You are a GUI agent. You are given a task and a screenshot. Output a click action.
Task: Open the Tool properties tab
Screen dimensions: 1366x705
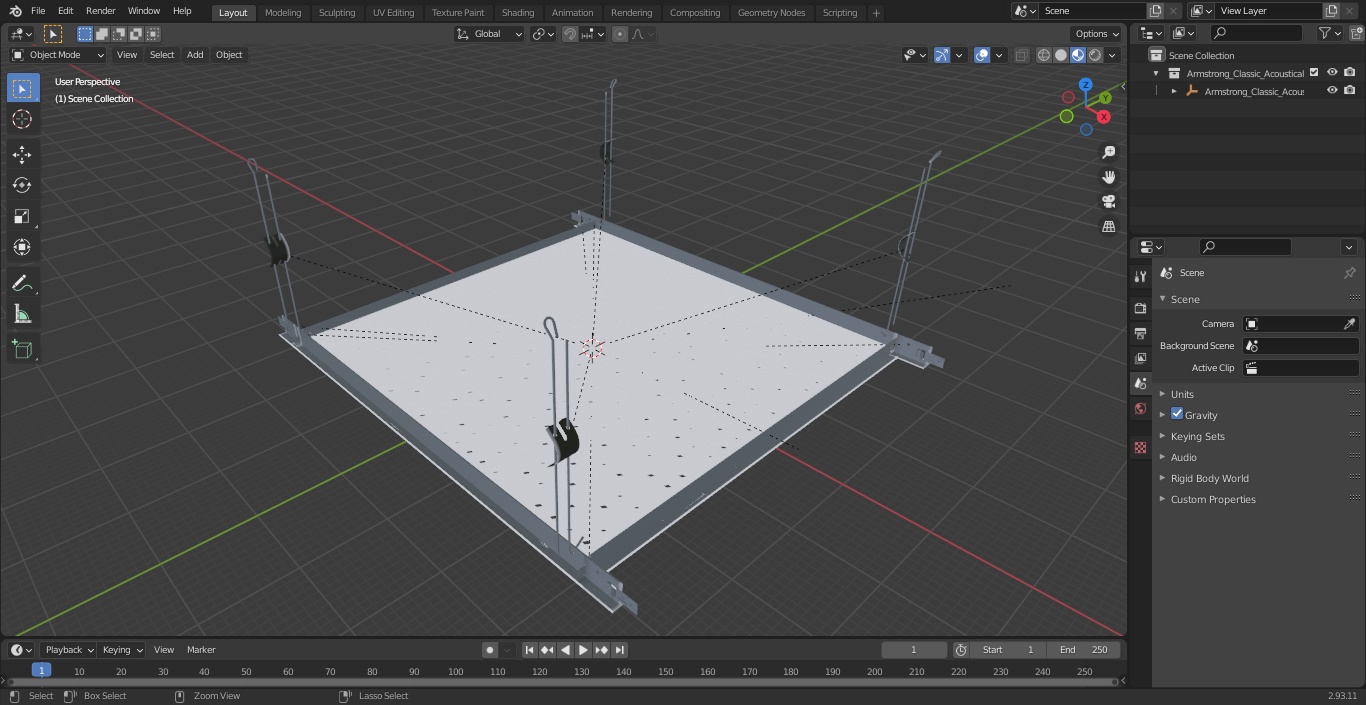[1140, 276]
